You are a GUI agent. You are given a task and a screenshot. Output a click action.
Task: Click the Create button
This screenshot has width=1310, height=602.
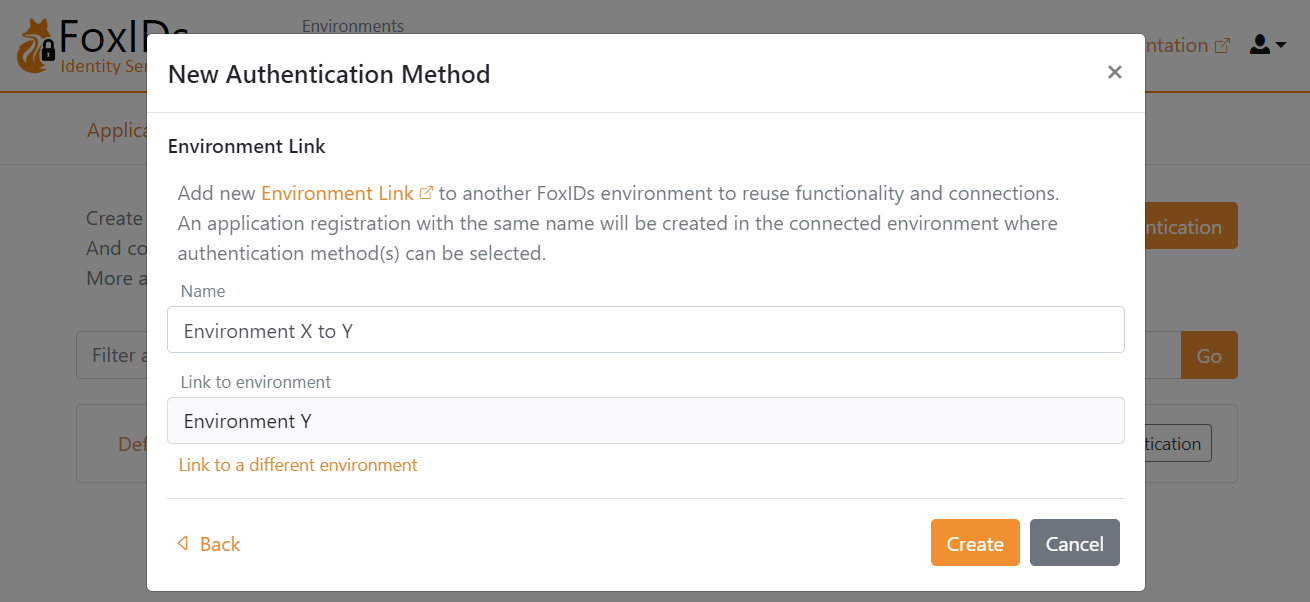[x=974, y=542]
